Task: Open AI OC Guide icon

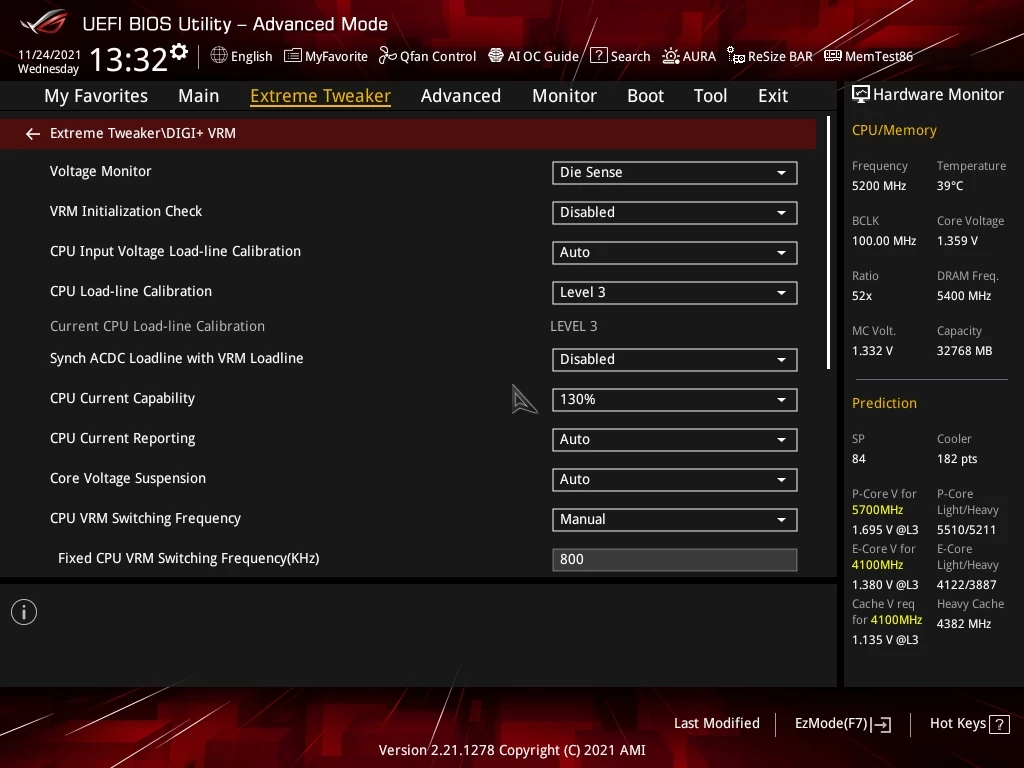Action: 496,56
